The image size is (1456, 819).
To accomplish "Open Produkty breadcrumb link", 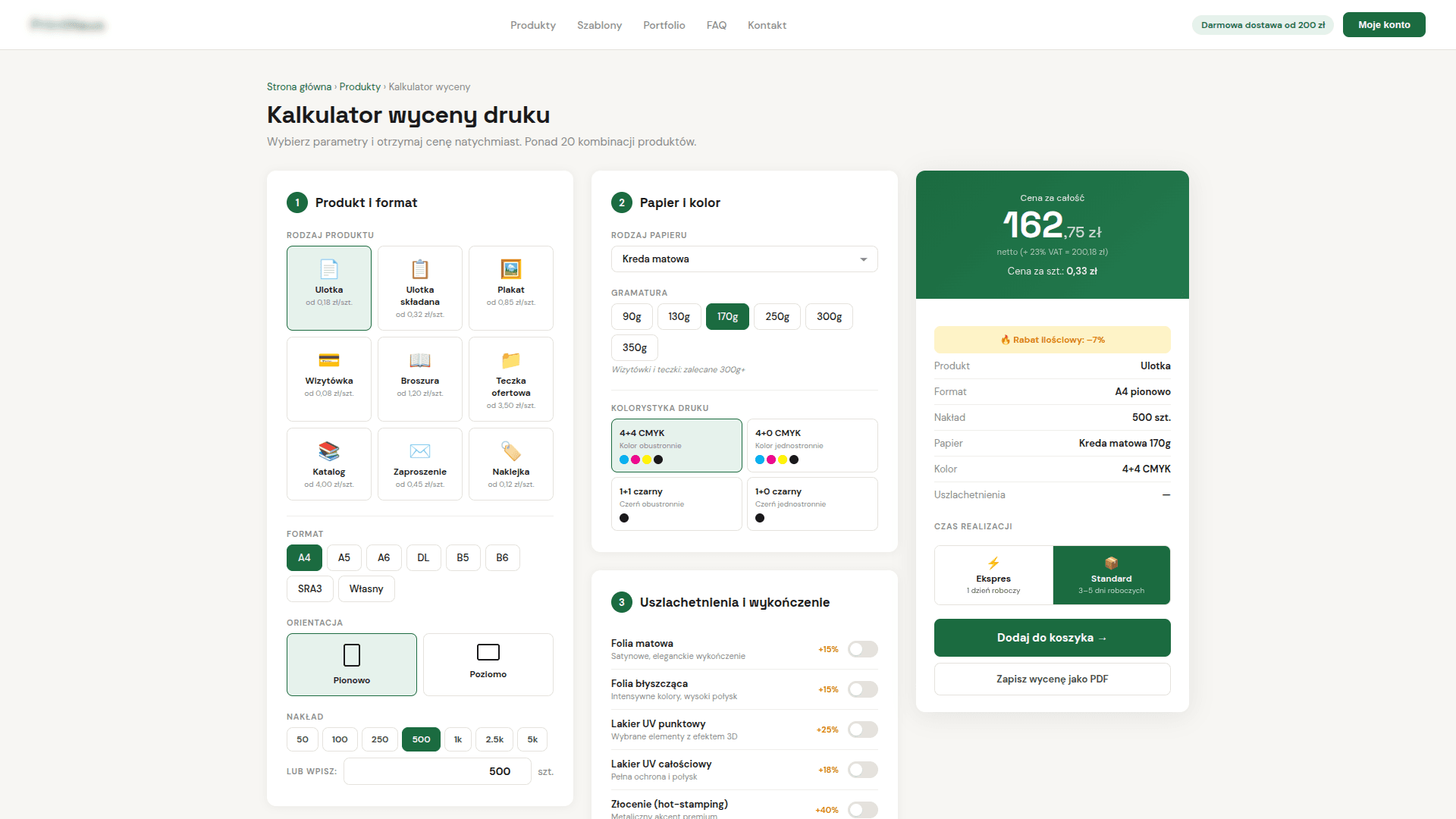I will 359,87.
